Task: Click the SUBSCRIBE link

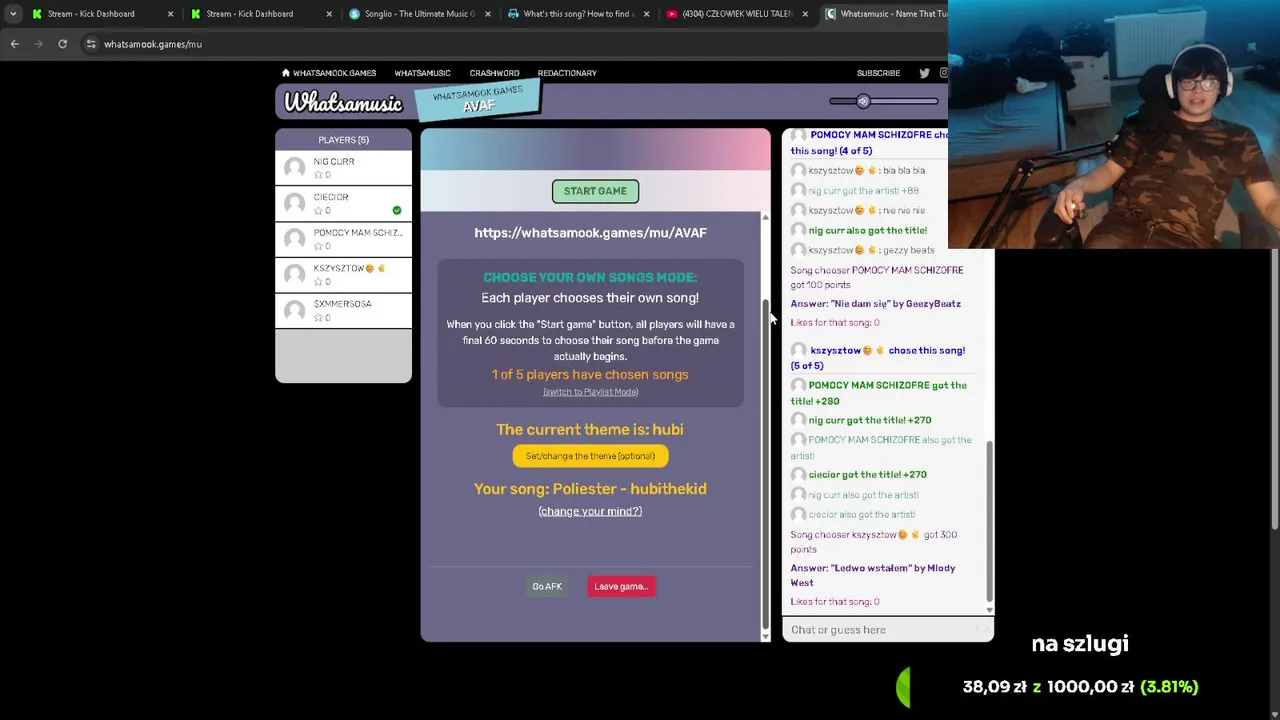Action: pos(878,73)
